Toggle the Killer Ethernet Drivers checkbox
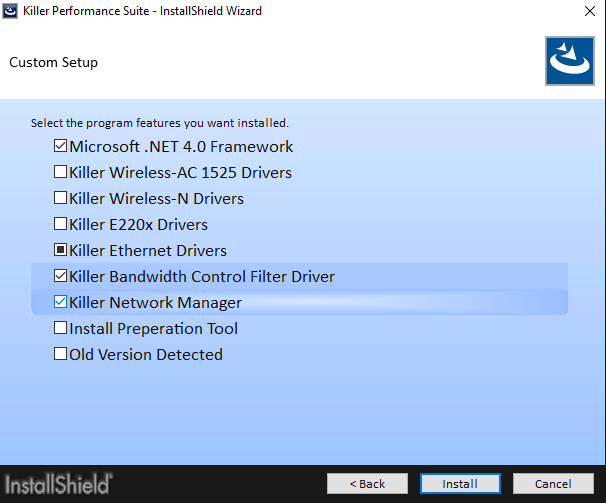The image size is (606, 503). coord(60,250)
